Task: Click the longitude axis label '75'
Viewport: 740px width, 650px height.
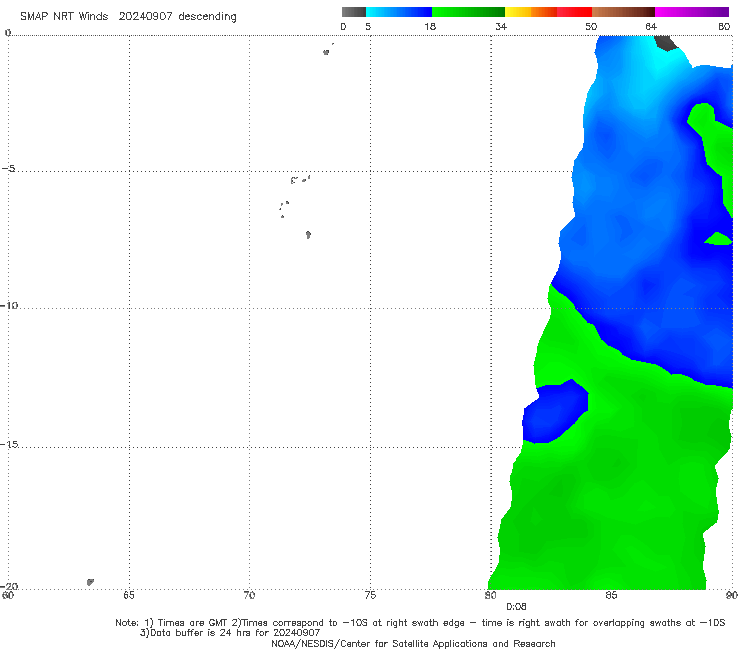Action: pyautogui.click(x=370, y=595)
